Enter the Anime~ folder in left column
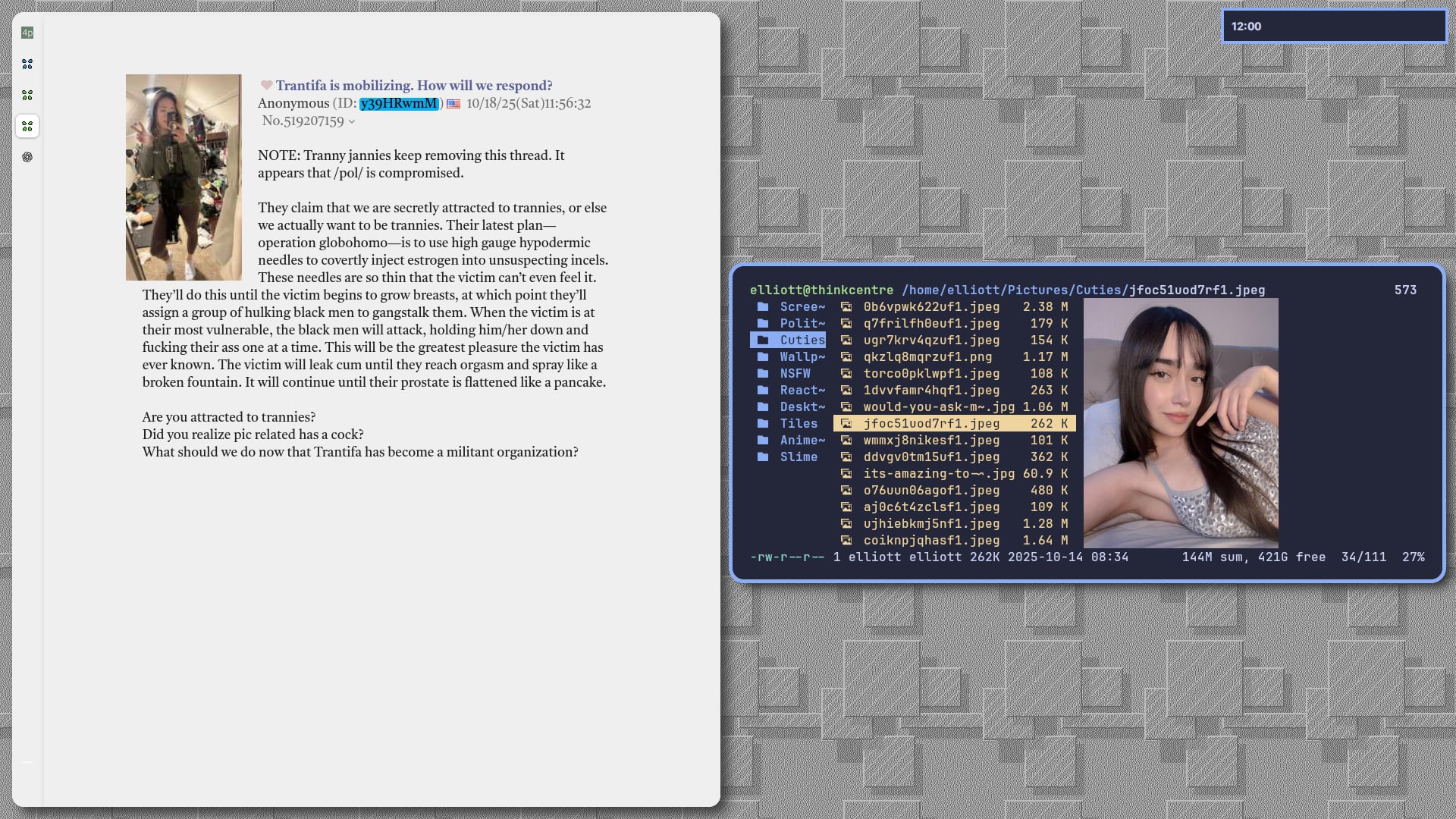The width and height of the screenshot is (1456, 819). [802, 440]
